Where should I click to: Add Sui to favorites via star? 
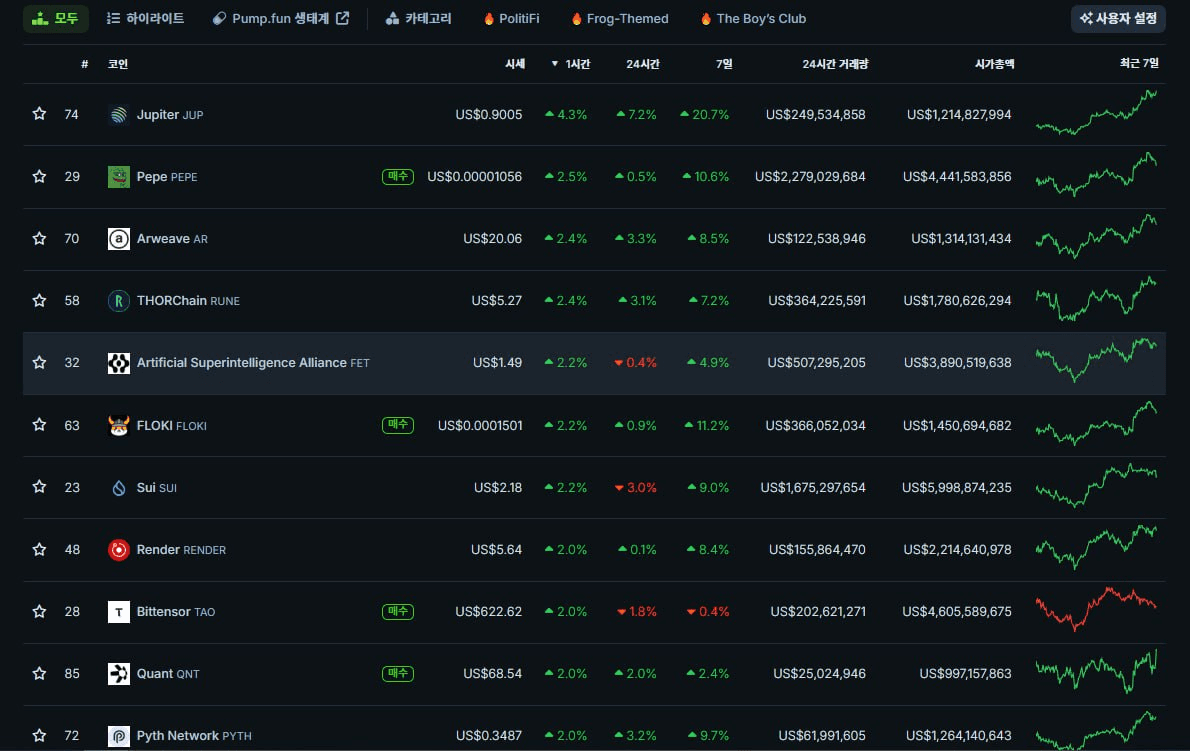tap(39, 487)
